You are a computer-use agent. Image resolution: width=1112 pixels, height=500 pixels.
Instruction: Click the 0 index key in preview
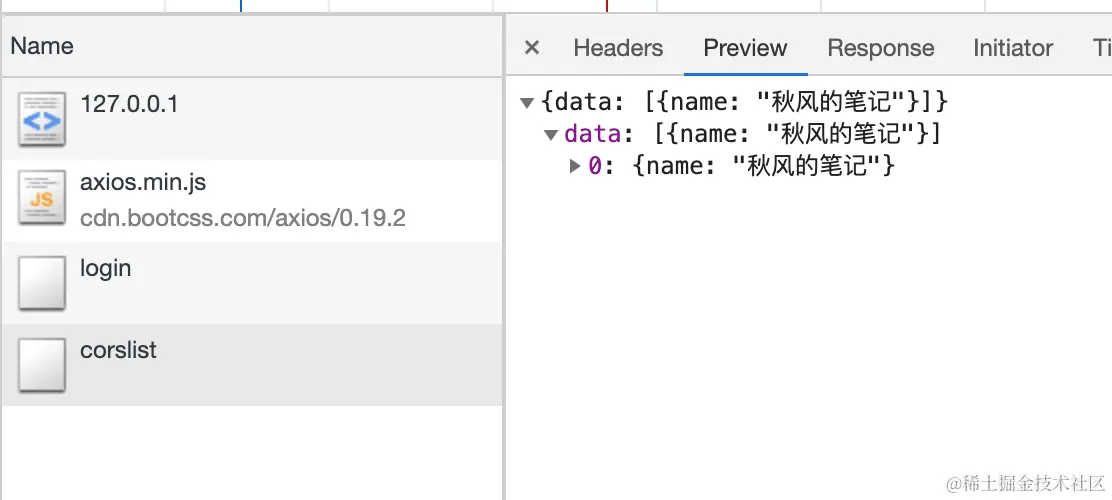pos(594,166)
